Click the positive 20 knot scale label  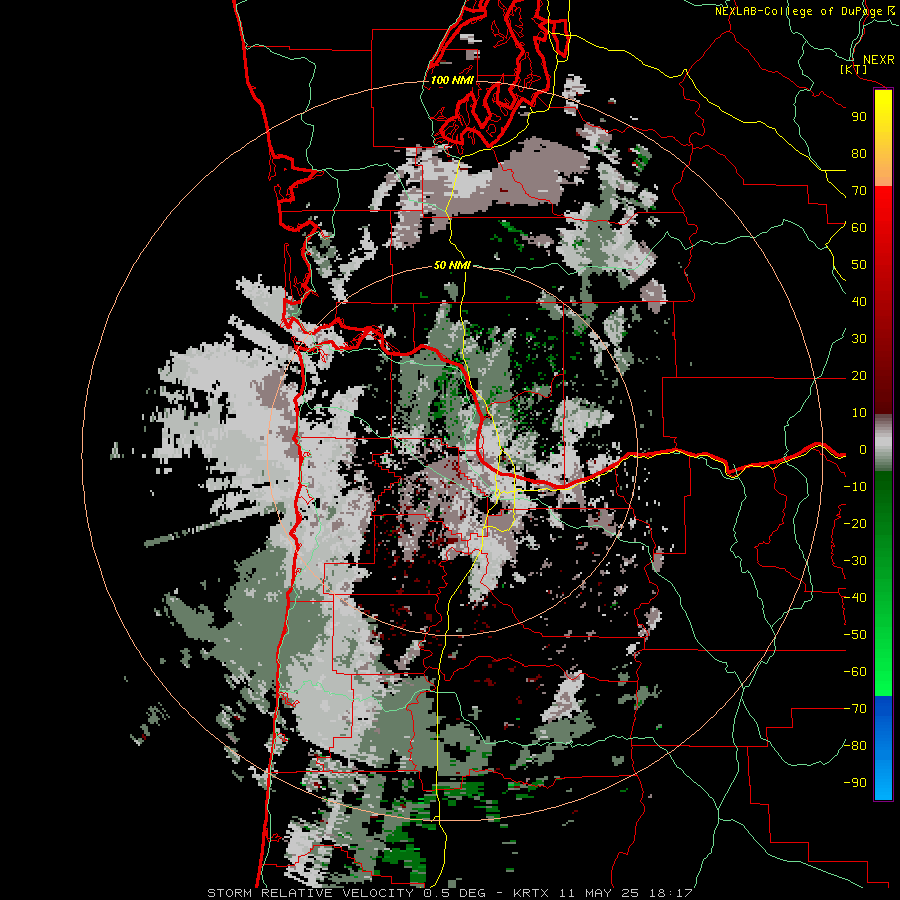click(859, 376)
